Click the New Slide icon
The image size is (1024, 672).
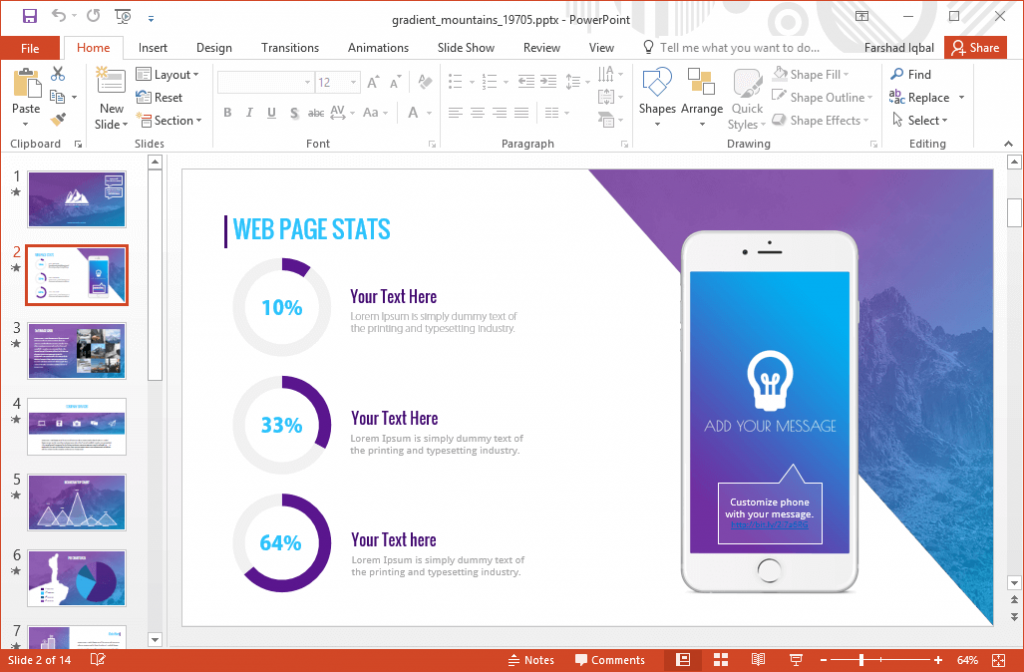(x=110, y=90)
